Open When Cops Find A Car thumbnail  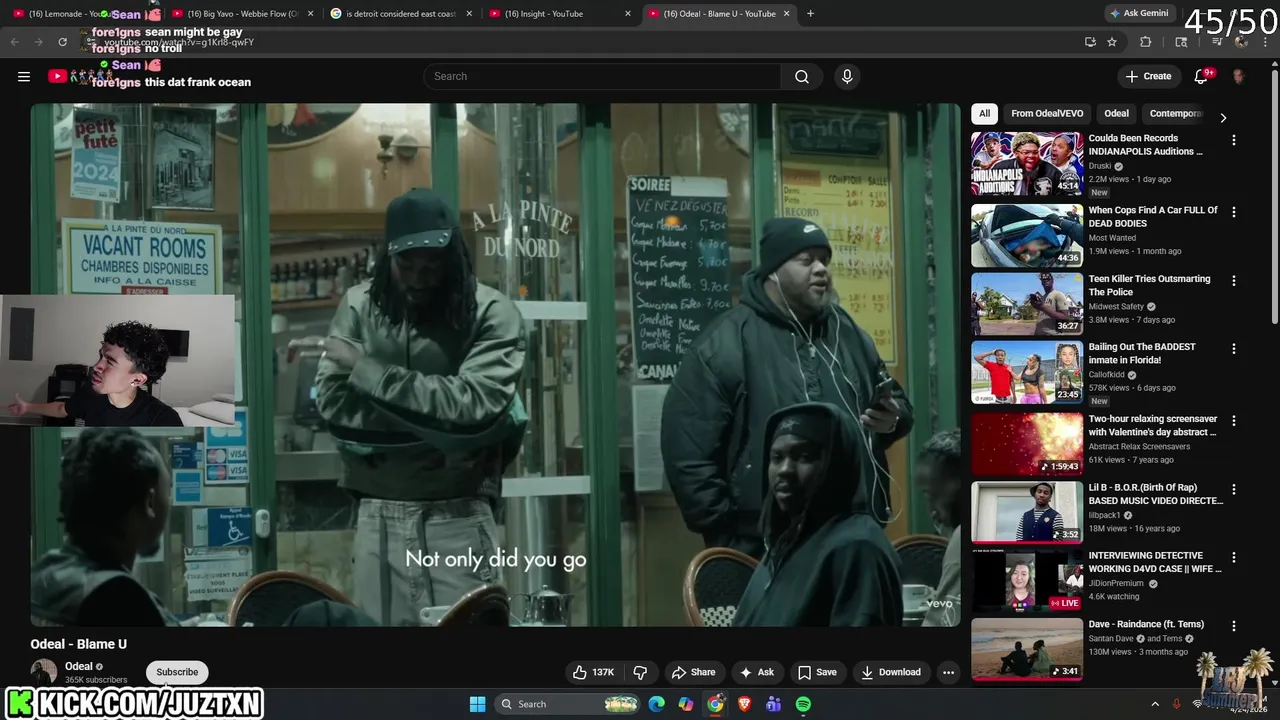pos(1027,236)
